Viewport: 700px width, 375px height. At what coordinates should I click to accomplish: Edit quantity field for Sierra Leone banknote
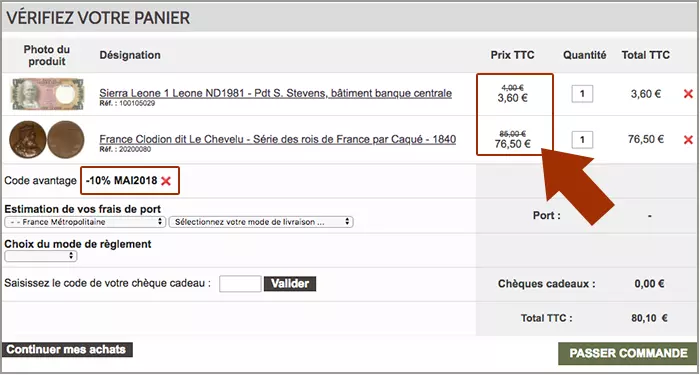coord(582,94)
